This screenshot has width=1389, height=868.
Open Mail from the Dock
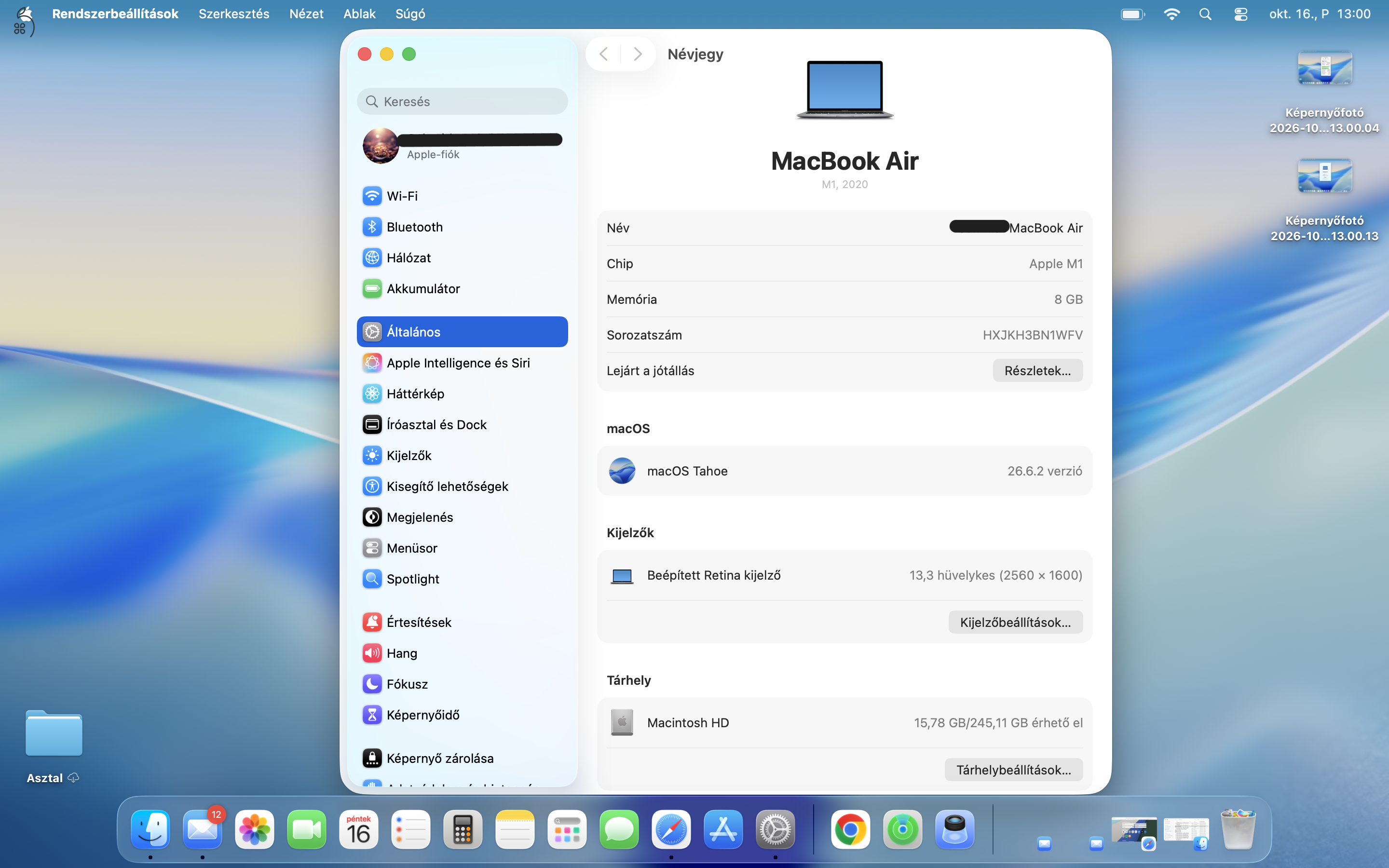click(x=203, y=829)
